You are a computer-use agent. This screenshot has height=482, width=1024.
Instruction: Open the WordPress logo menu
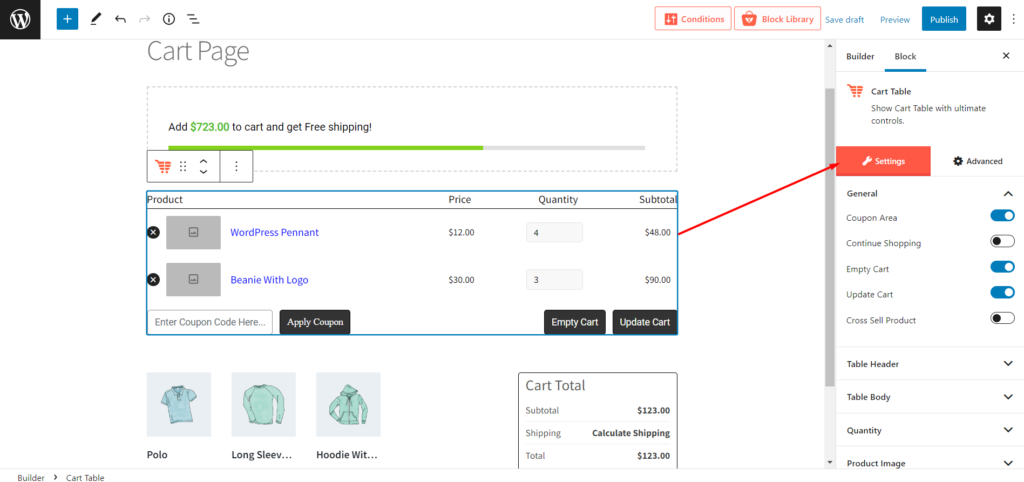click(x=20, y=20)
